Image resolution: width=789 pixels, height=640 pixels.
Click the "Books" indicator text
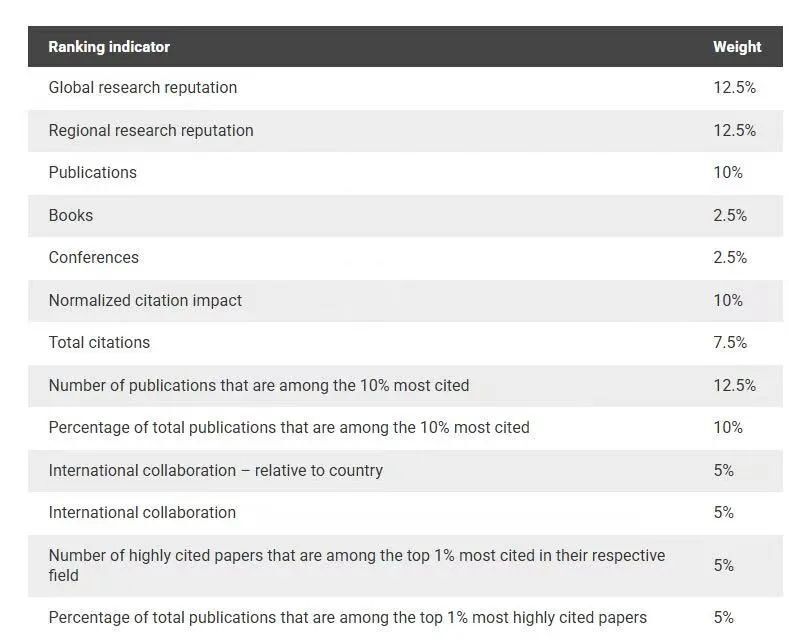click(71, 216)
